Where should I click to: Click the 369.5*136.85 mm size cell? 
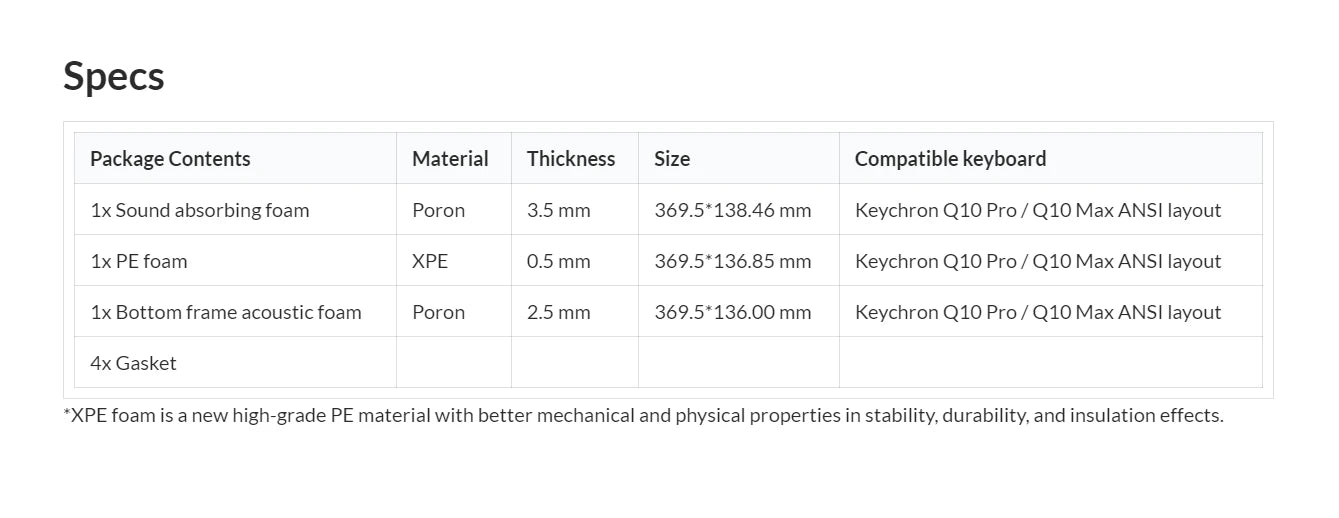point(733,261)
